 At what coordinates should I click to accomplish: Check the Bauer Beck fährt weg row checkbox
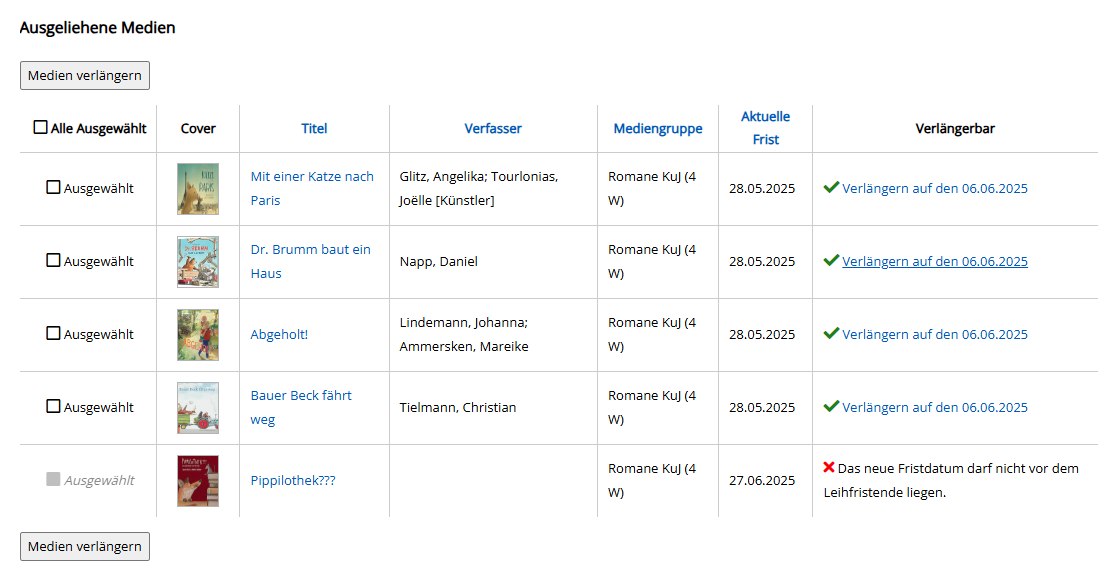53,406
